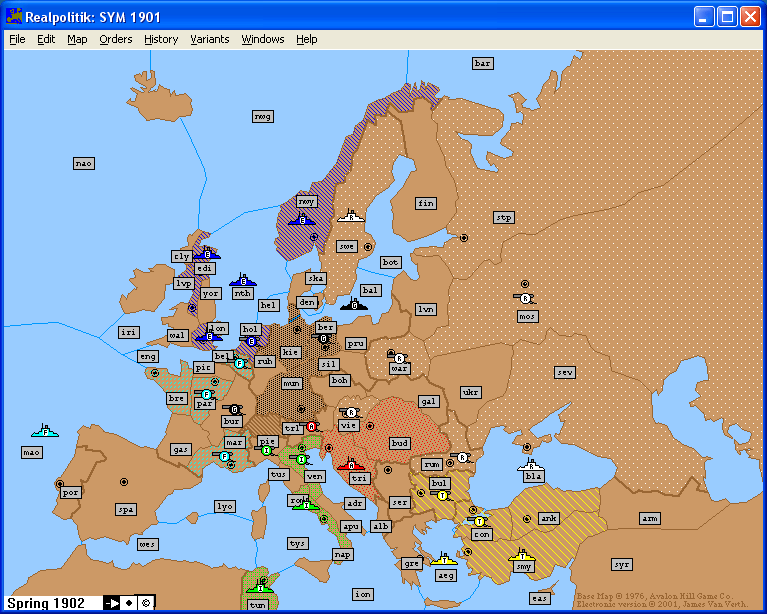Click the 'Spring 1902' season indicator
Image resolution: width=767 pixels, height=614 pixels.
click(46, 603)
